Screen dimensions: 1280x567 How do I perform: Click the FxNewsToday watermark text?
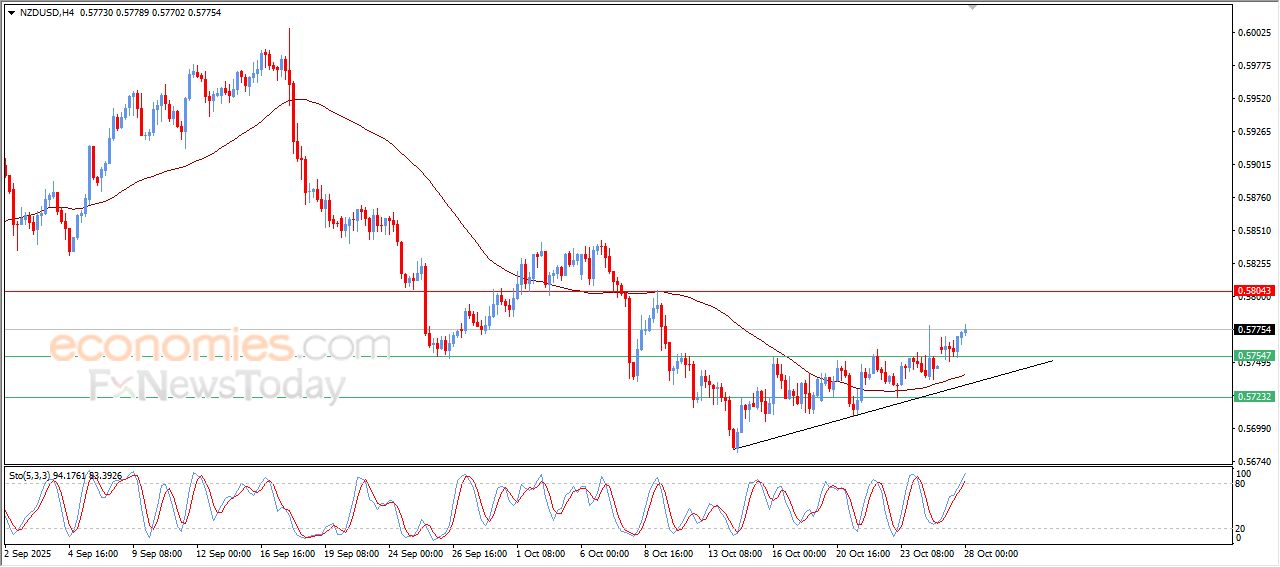[x=218, y=385]
